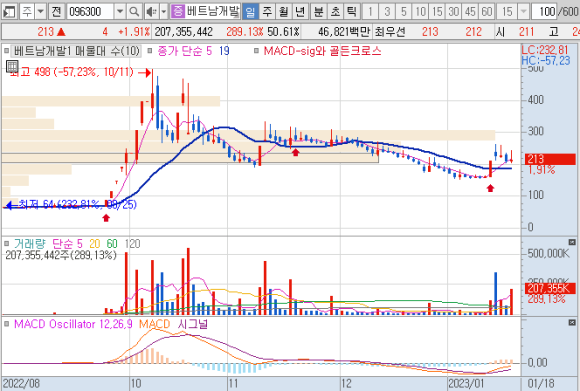Open the custom interval '15' dropdown arrow
The height and width of the screenshot is (391, 580).
click(x=523, y=12)
